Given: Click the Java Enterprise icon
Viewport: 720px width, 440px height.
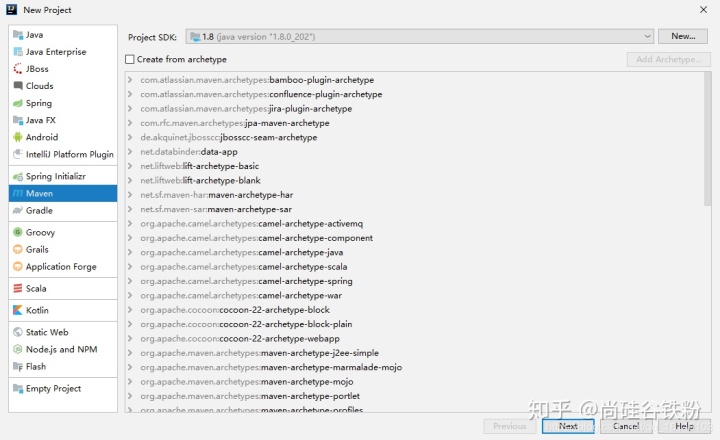Looking at the screenshot, I should pyautogui.click(x=18, y=52).
